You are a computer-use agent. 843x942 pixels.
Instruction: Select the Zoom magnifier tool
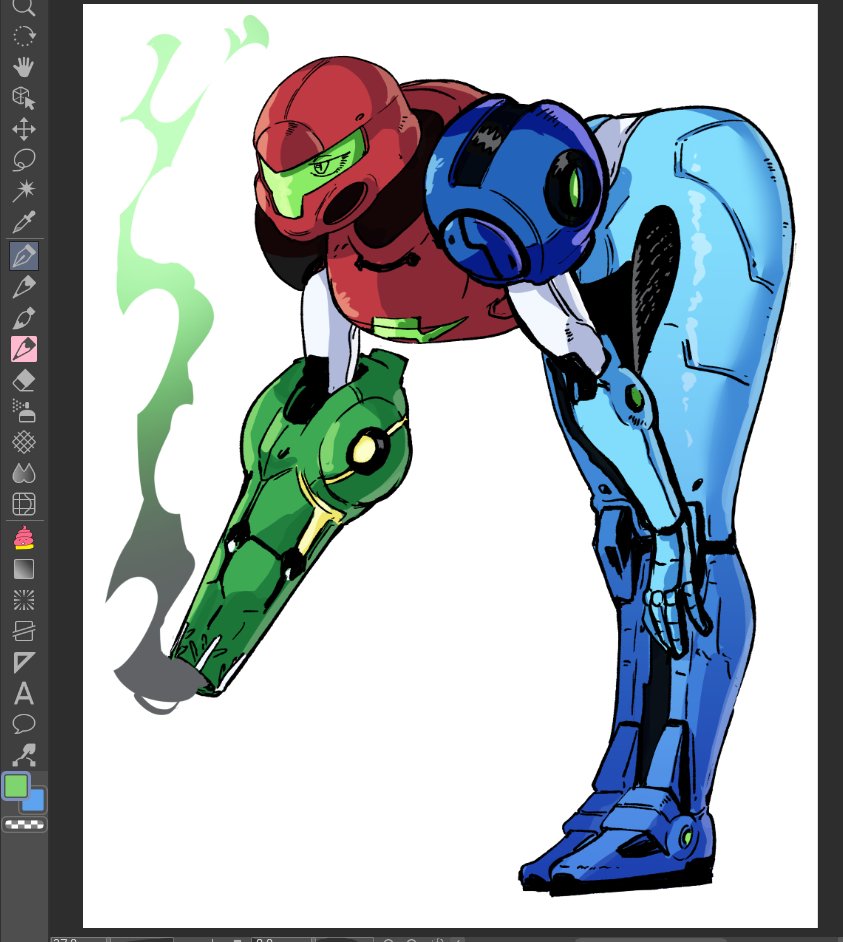tap(23, 6)
